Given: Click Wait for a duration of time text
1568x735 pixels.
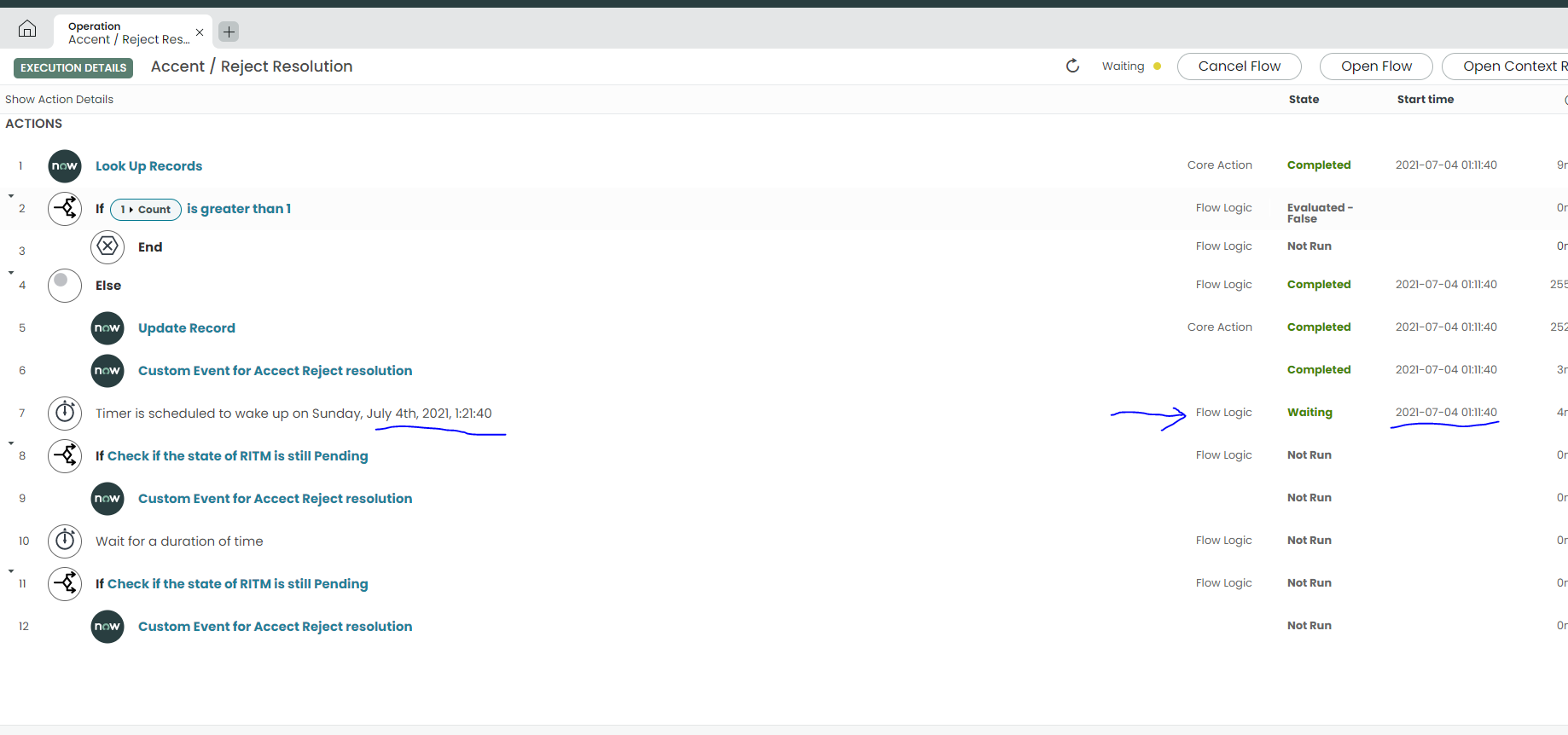Looking at the screenshot, I should coord(179,541).
